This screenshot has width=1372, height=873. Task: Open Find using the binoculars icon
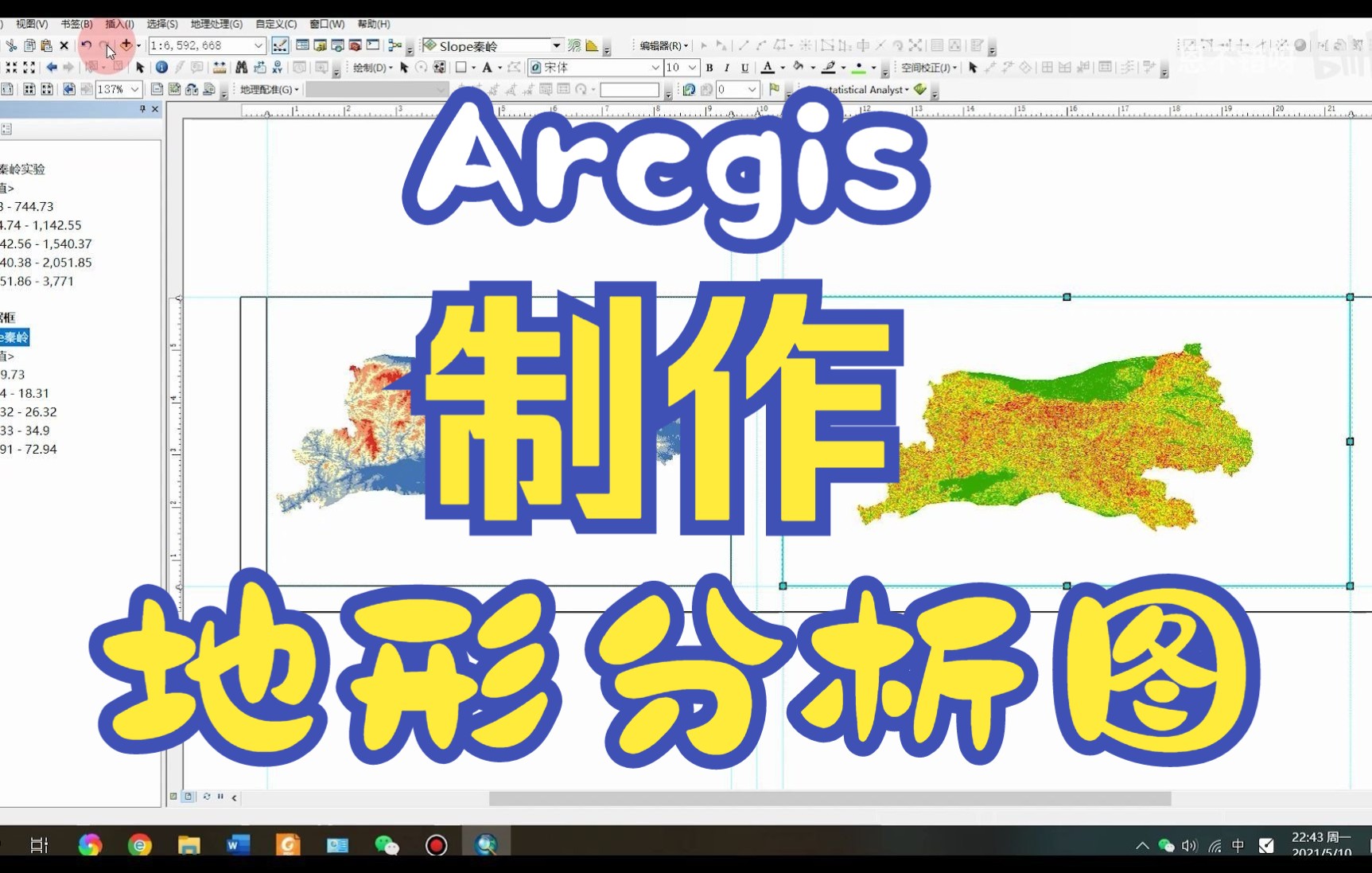pos(241,68)
